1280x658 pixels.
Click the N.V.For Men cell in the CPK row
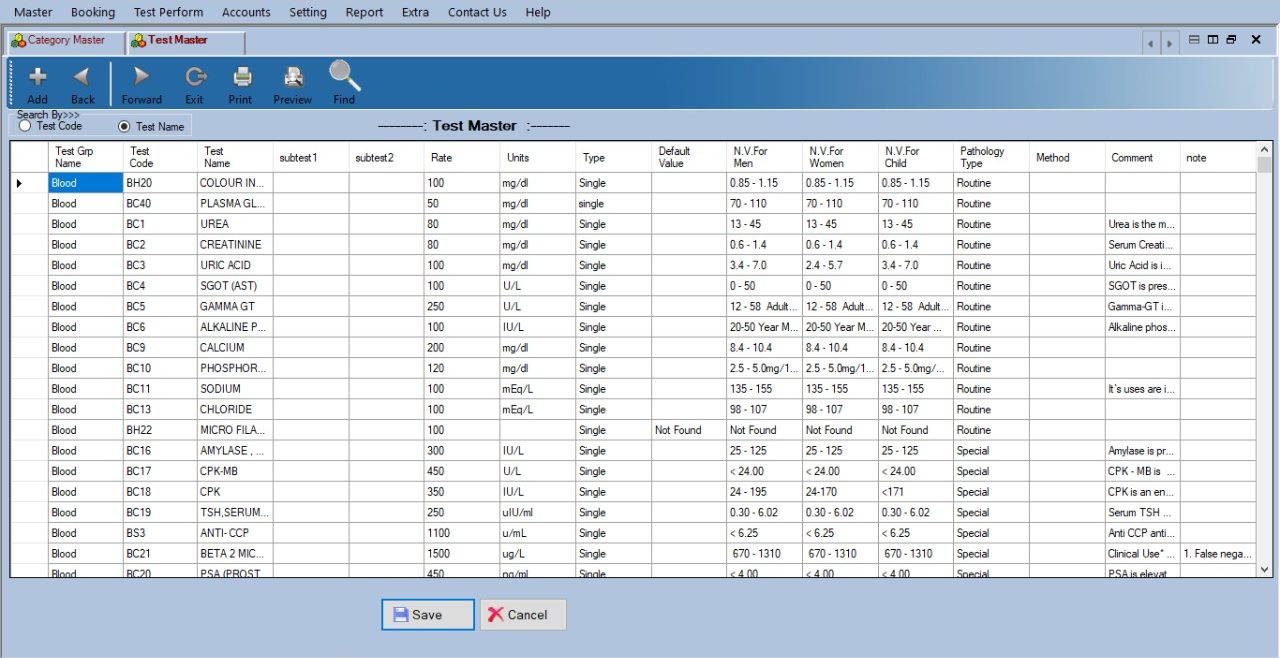coord(765,492)
